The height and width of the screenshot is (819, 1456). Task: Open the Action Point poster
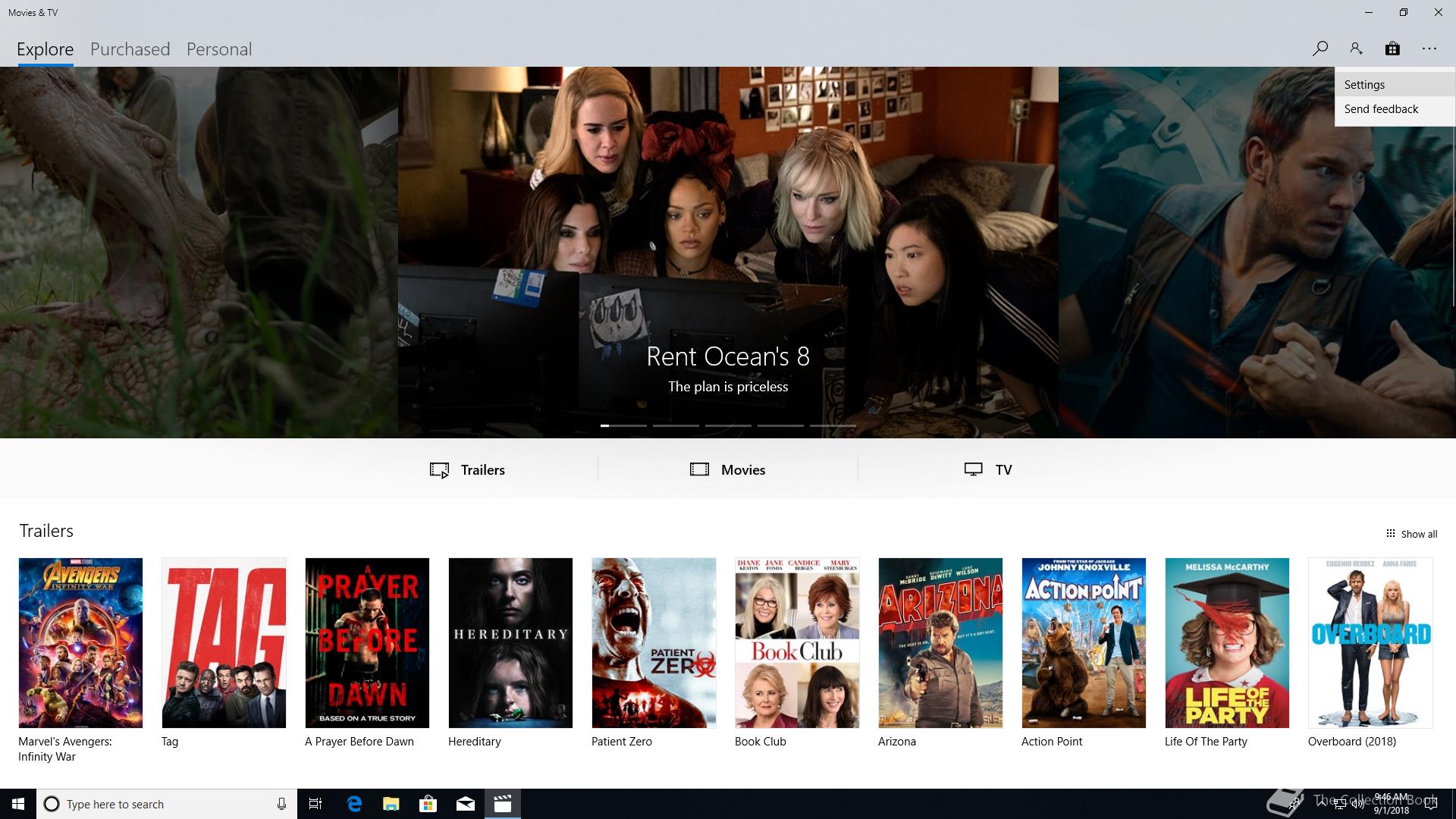click(x=1084, y=643)
